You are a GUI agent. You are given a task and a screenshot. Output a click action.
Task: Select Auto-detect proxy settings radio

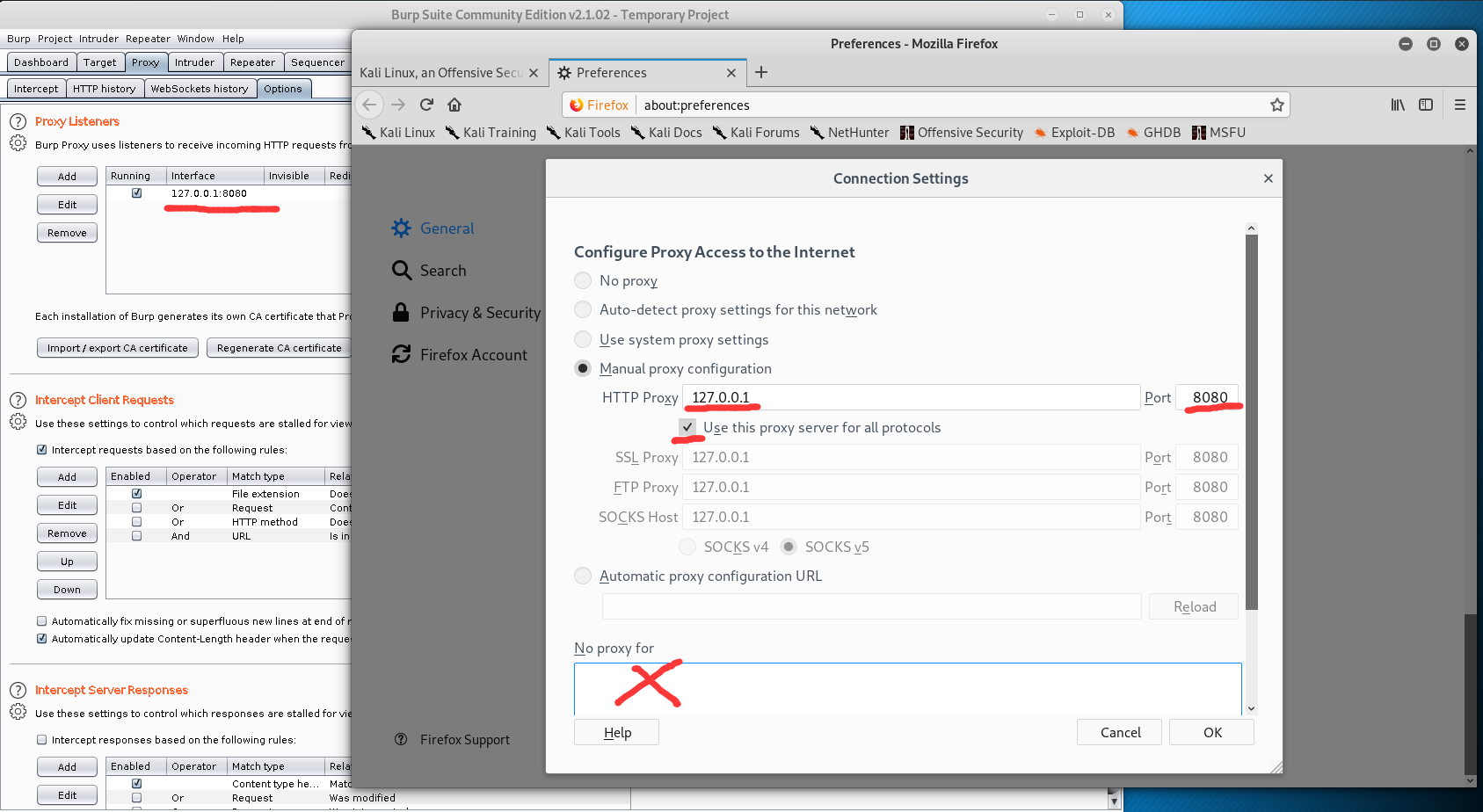point(583,309)
